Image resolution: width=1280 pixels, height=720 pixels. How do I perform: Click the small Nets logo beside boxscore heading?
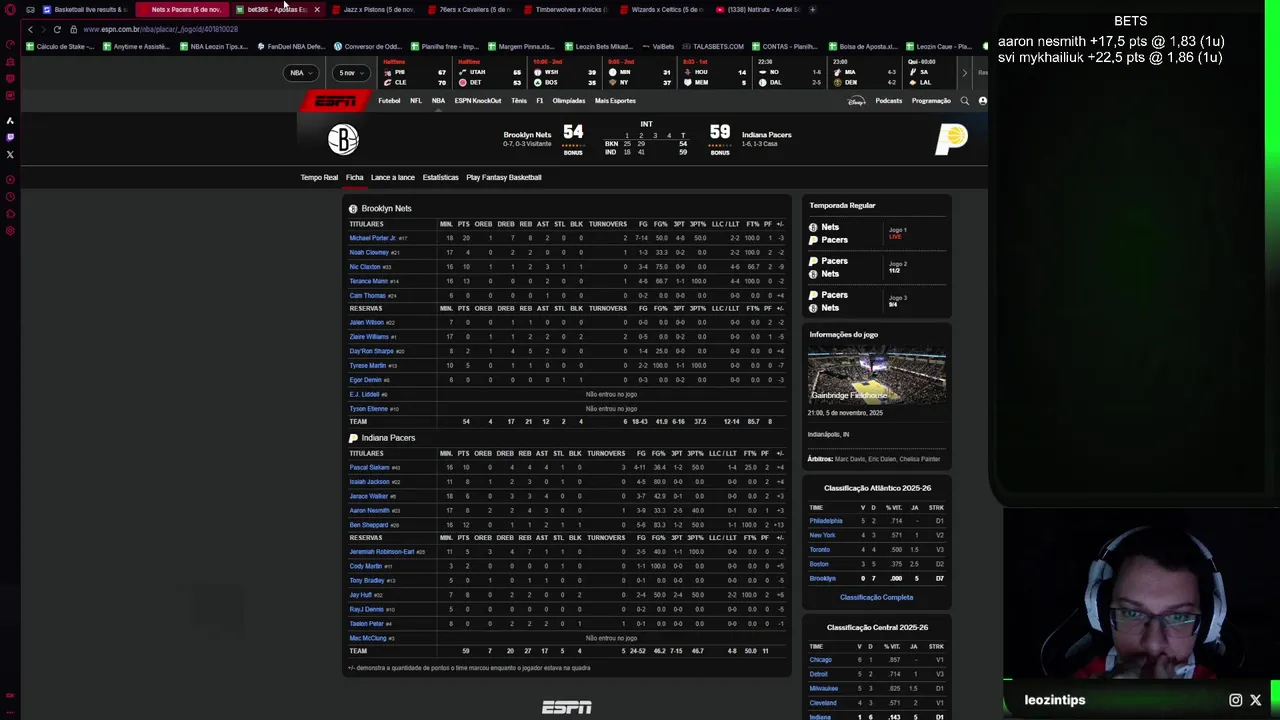(353, 208)
